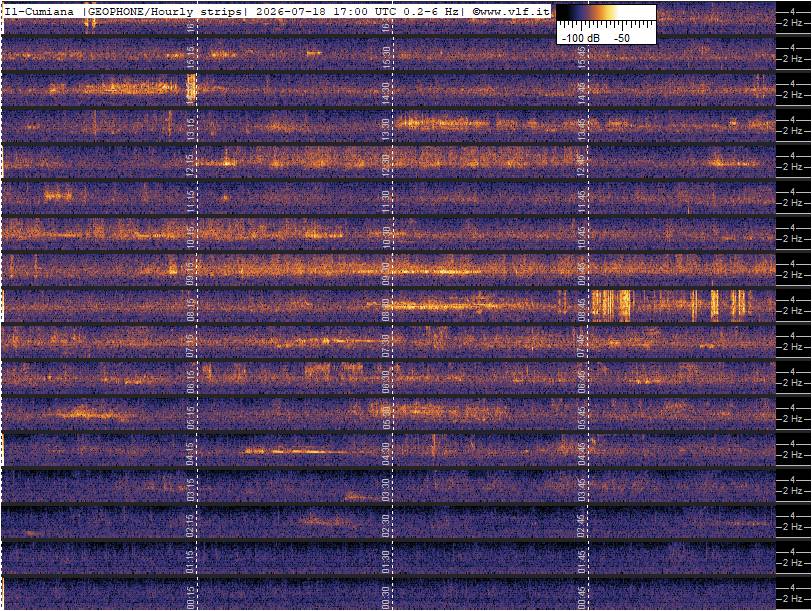Click the 03:15 time marker
This screenshot has width=812, height=611.
click(190, 490)
